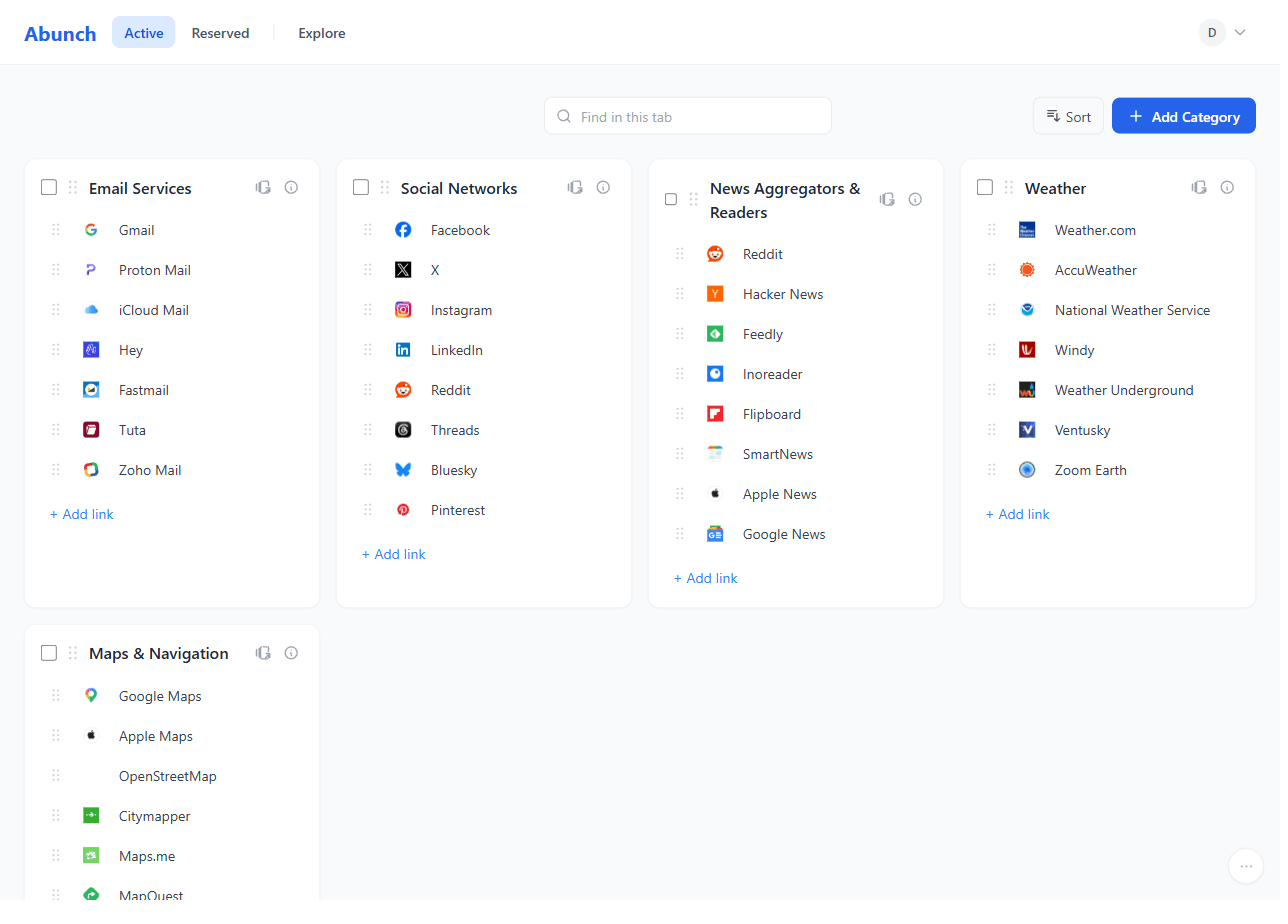Click the drag handle of Weather category title
This screenshot has width=1288, height=924.
pos(1008,187)
